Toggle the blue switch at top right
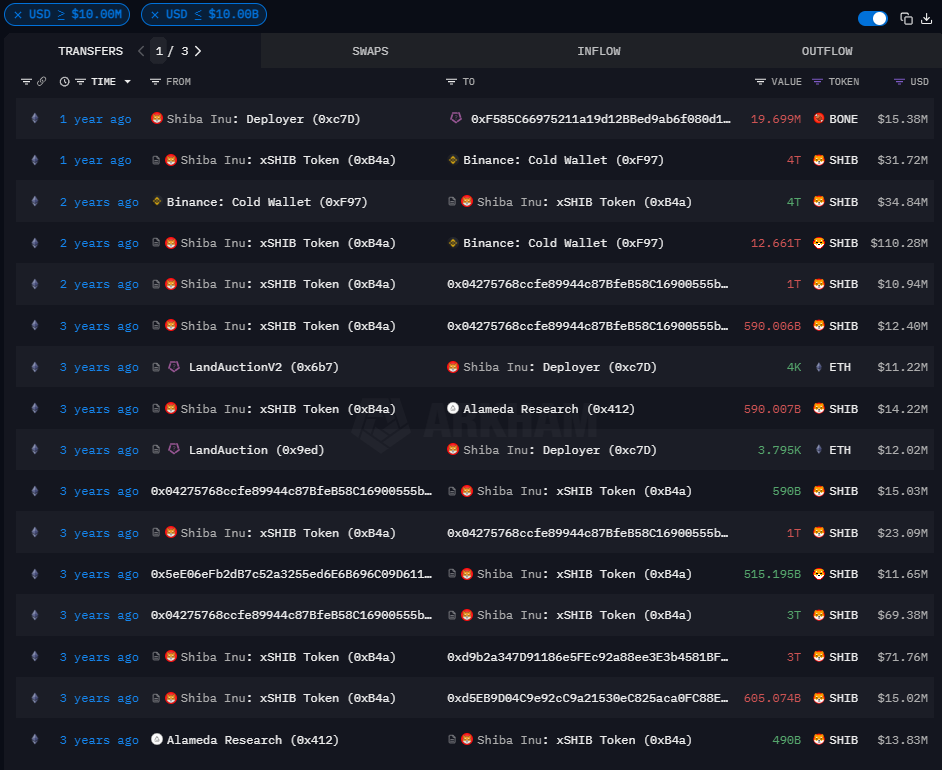Viewport: 942px width, 770px height. pos(872,18)
